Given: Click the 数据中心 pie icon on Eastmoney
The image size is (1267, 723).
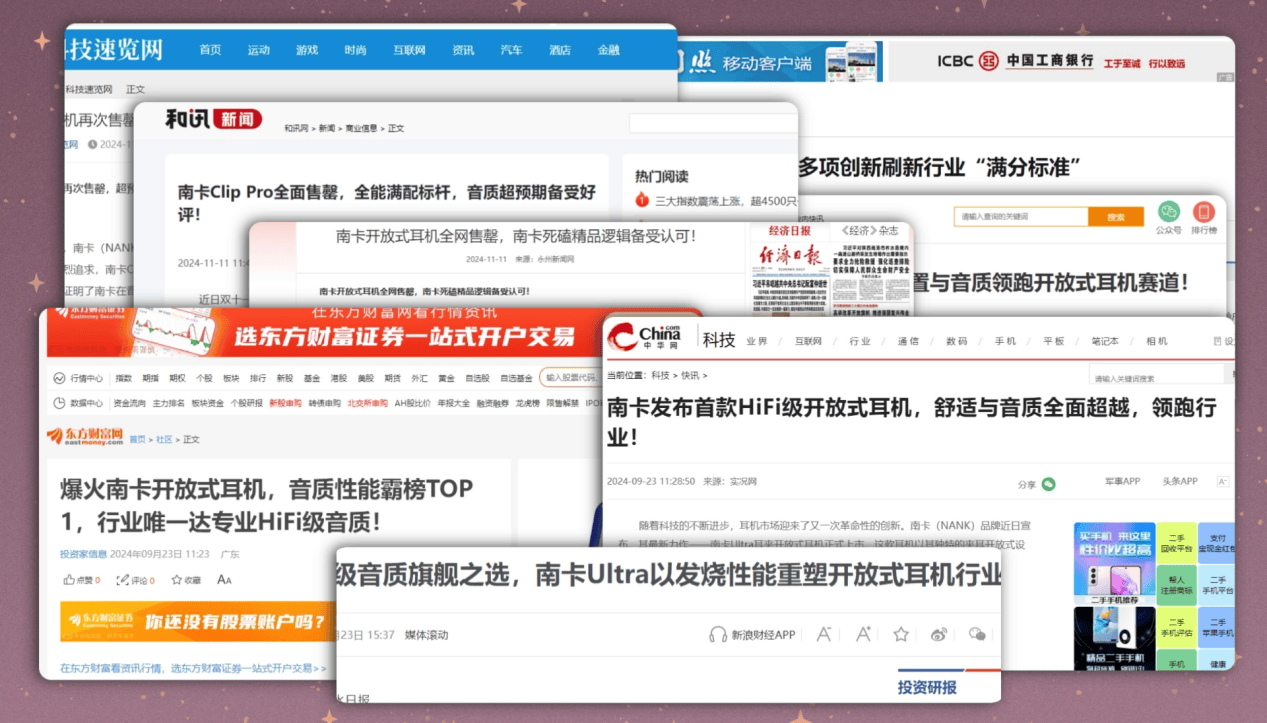Looking at the screenshot, I should (x=60, y=403).
